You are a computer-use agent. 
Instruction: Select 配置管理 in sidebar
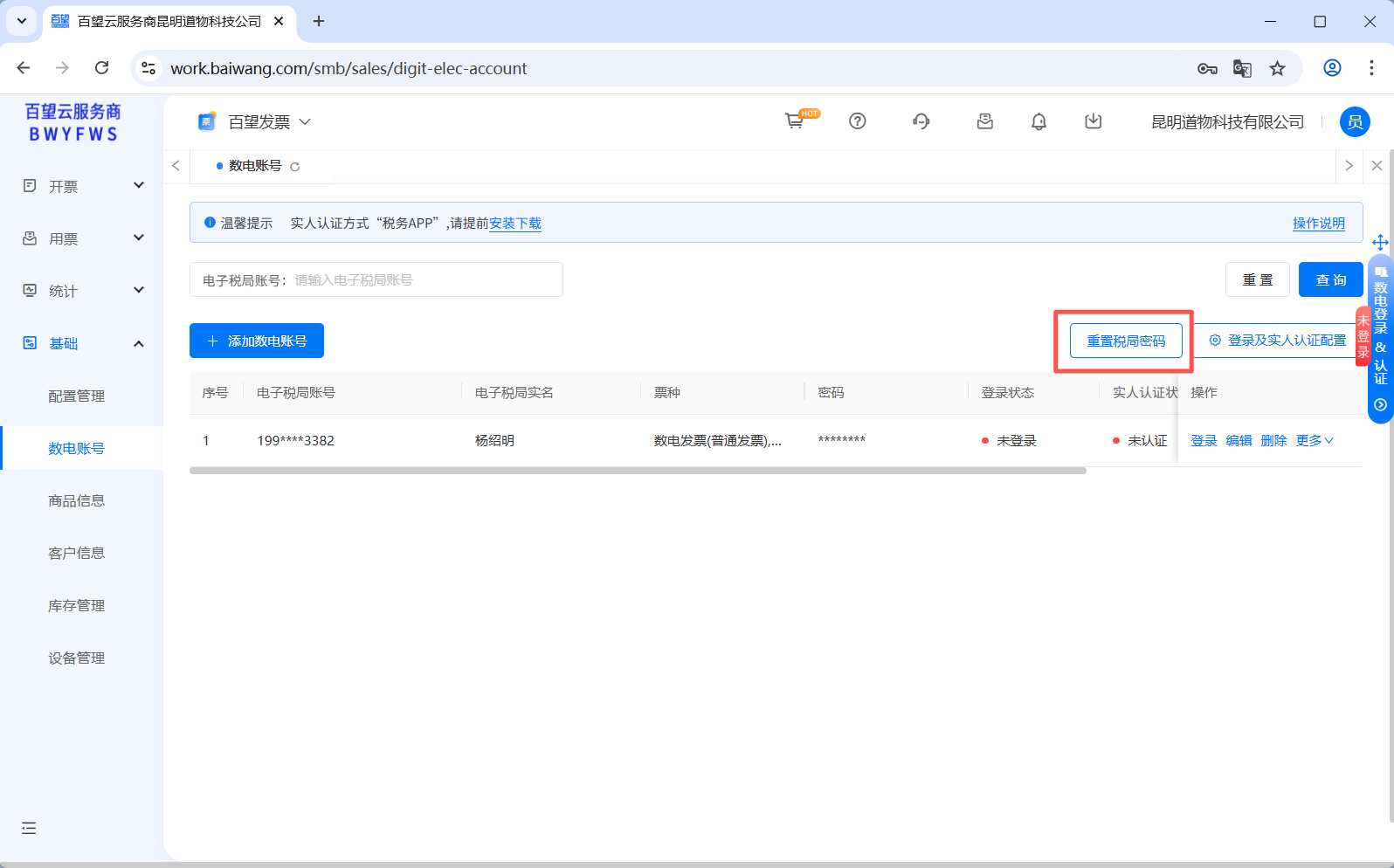[77, 396]
